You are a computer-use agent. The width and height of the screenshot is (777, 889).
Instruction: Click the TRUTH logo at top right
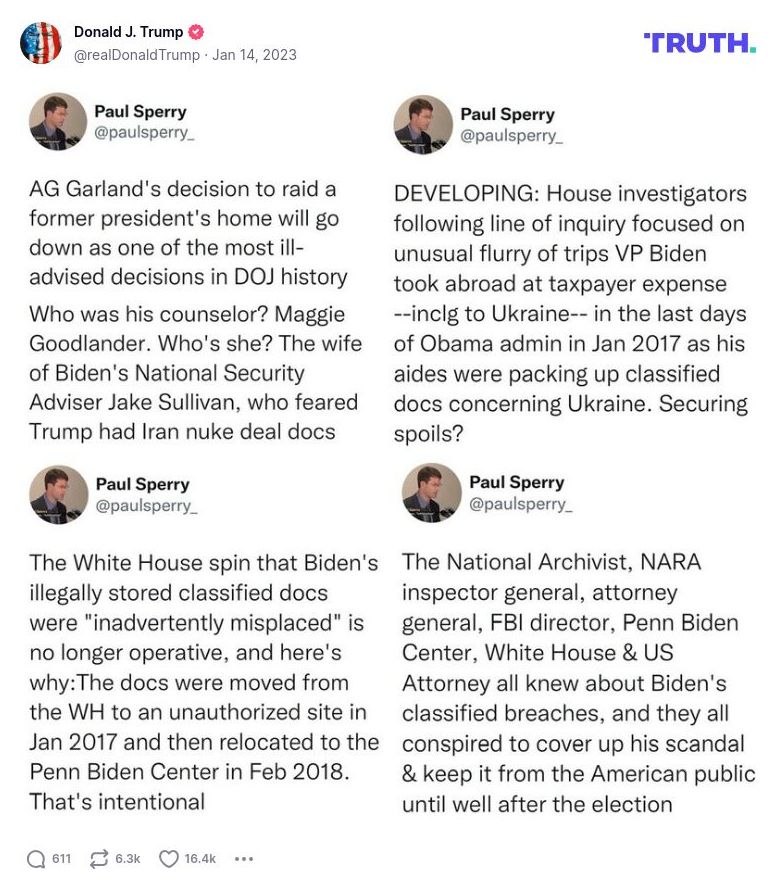[699, 42]
